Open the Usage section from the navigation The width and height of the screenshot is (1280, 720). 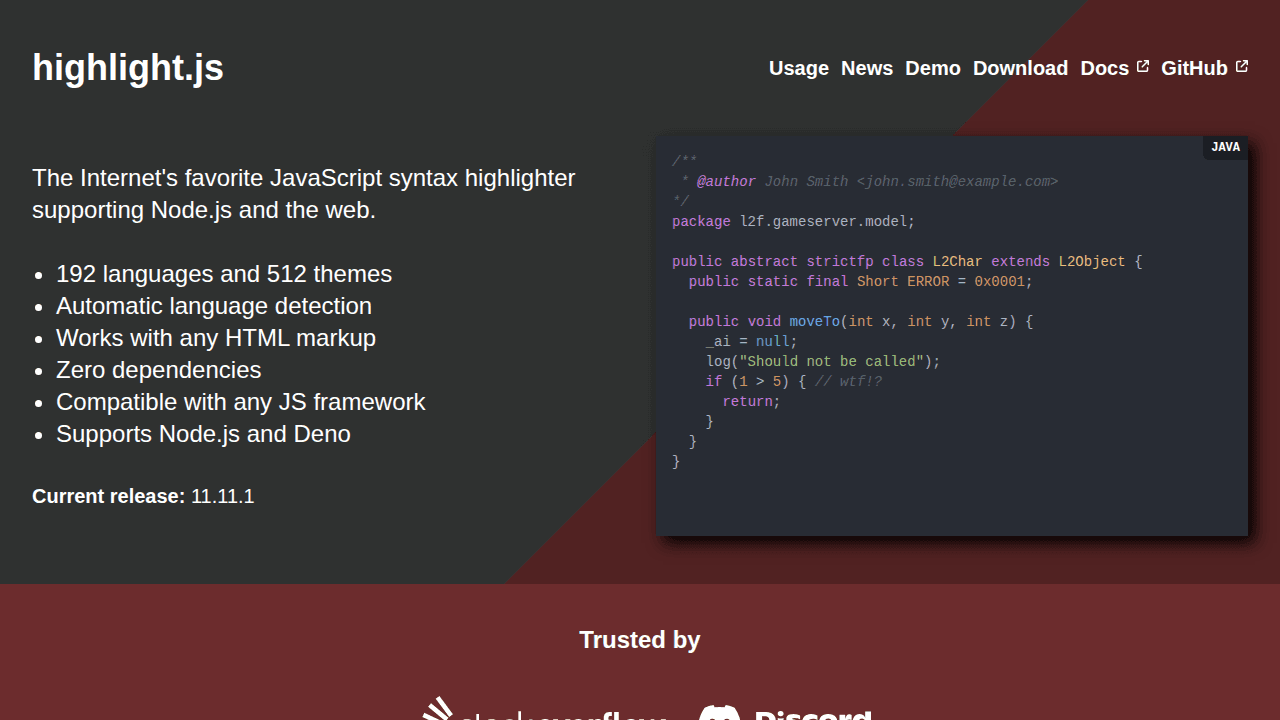798,68
